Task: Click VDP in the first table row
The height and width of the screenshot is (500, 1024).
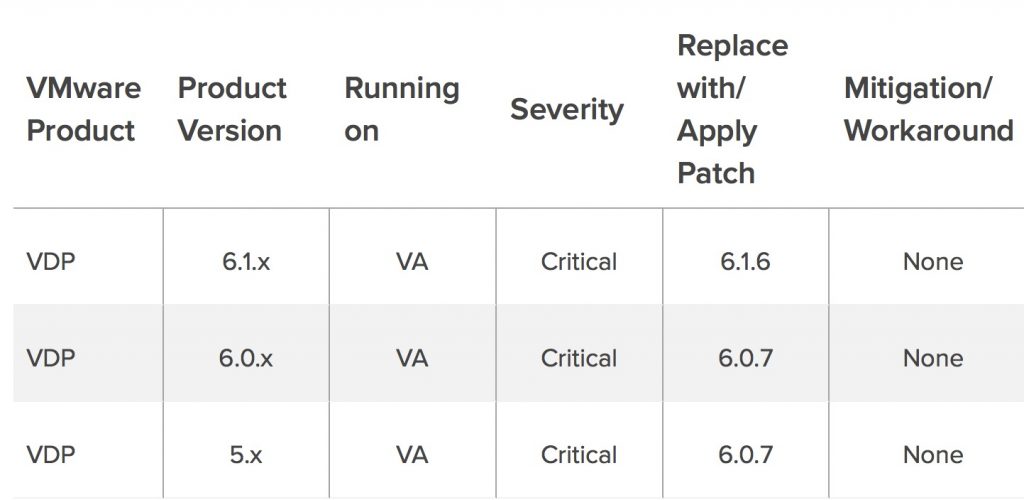Action: click(51, 262)
